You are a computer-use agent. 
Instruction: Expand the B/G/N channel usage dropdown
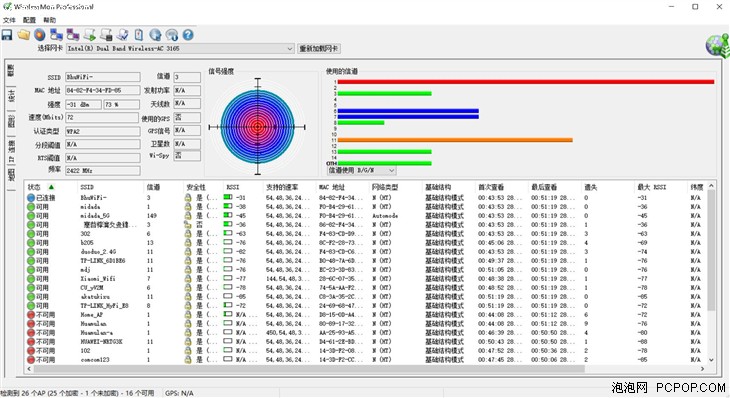click(x=362, y=170)
